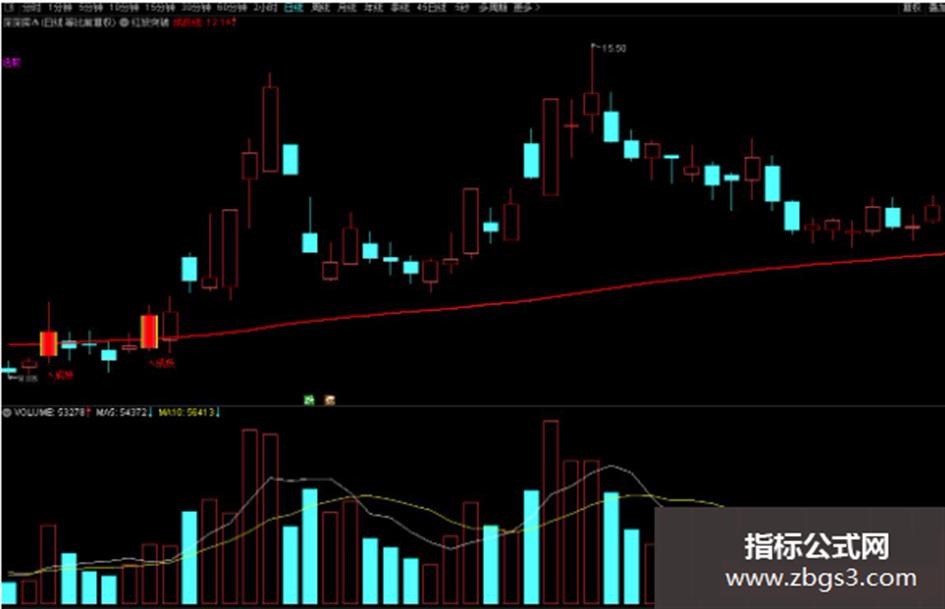945x609 pixels.
Task: Select the highlighted 日线 daily tab
Action: tap(294, 8)
